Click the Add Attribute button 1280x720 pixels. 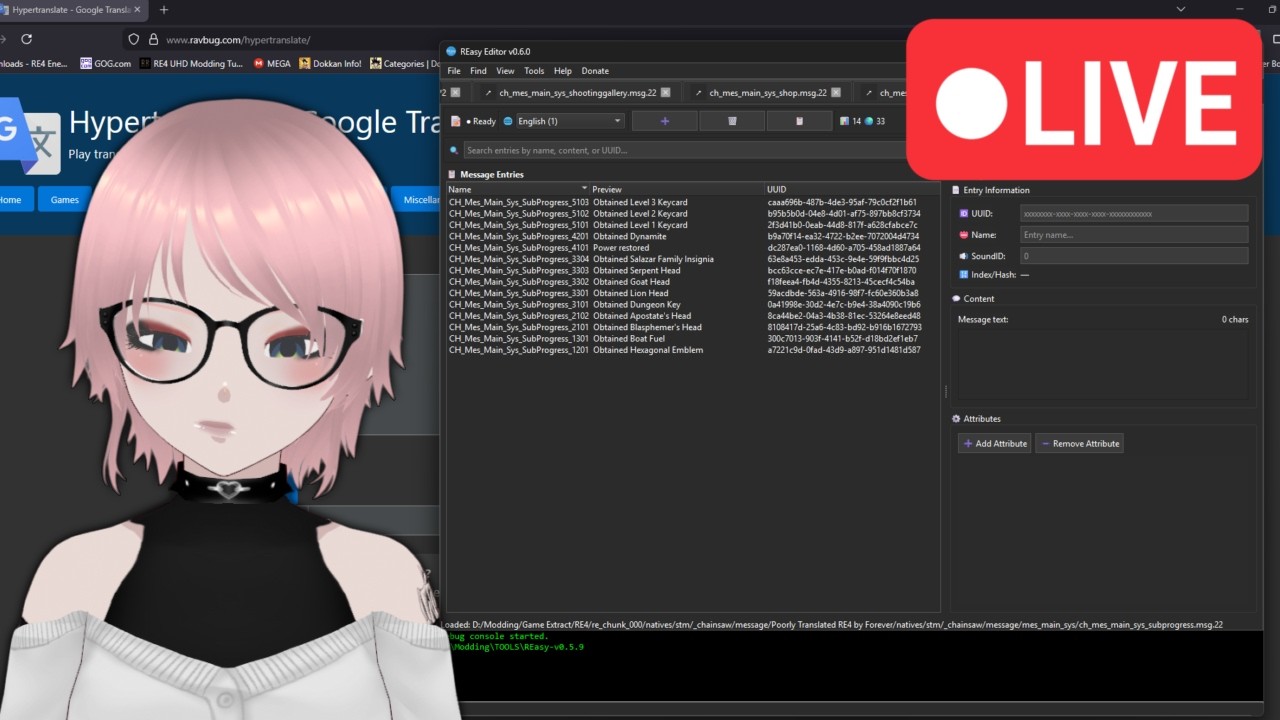[x=994, y=443]
